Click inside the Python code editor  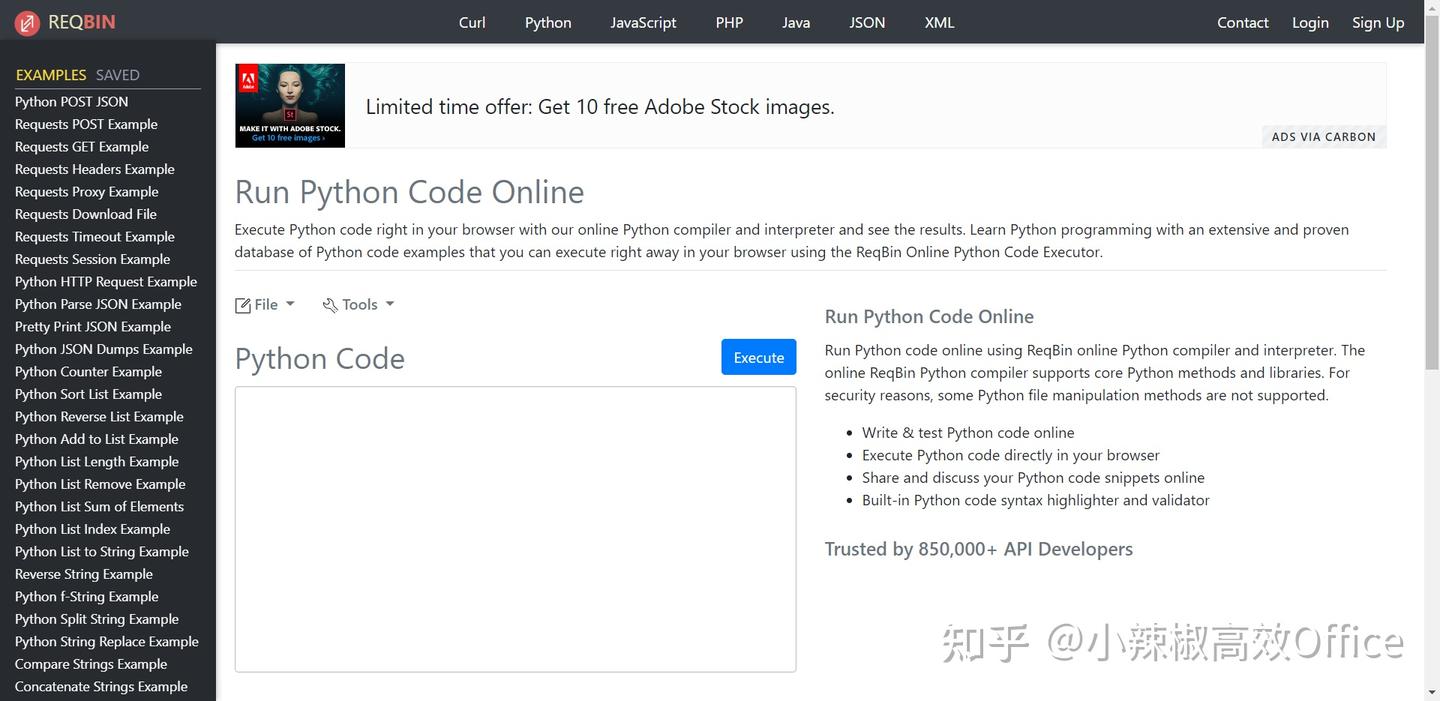514,528
